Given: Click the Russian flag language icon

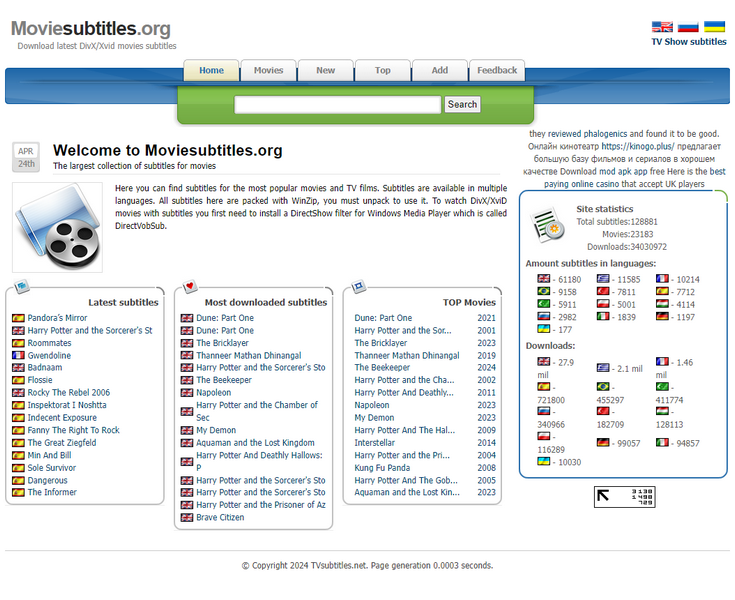Looking at the screenshot, I should coord(688,27).
